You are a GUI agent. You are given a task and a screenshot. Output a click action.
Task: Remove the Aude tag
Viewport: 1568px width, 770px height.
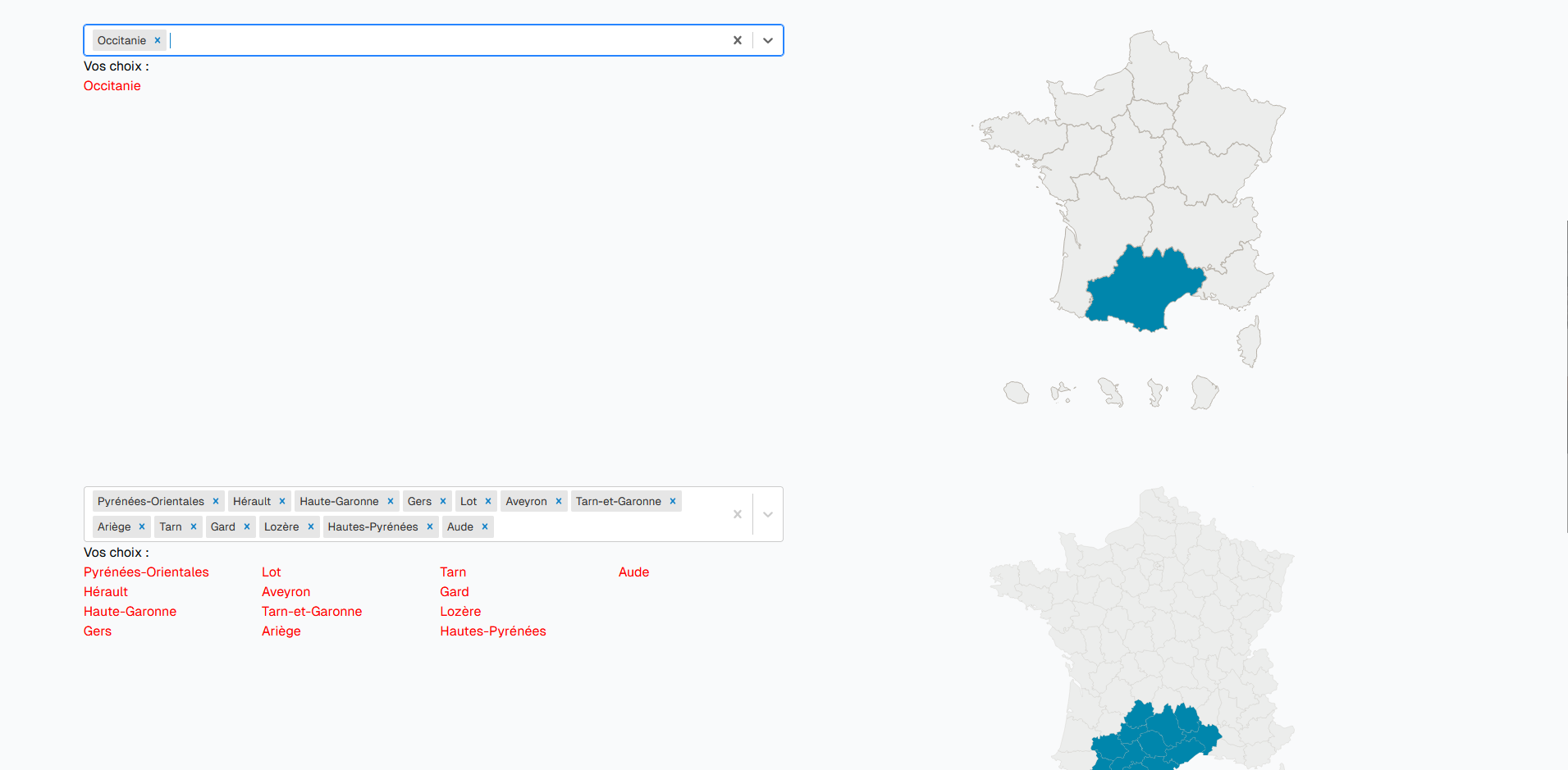point(485,526)
